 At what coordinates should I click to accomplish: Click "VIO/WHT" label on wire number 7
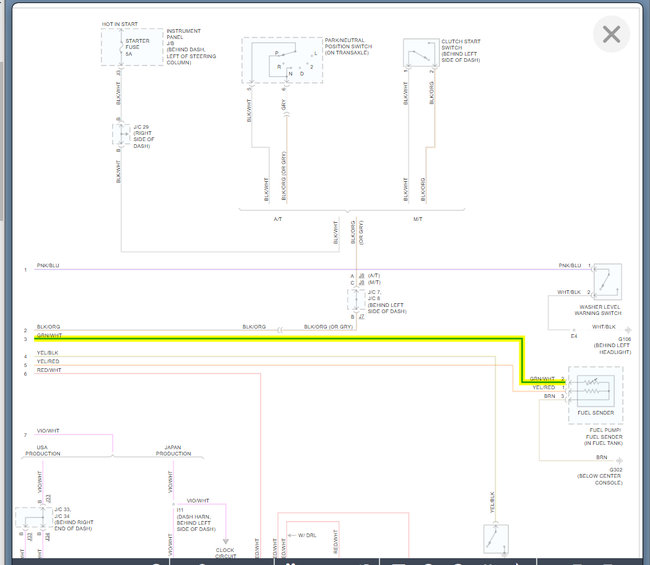point(48,431)
